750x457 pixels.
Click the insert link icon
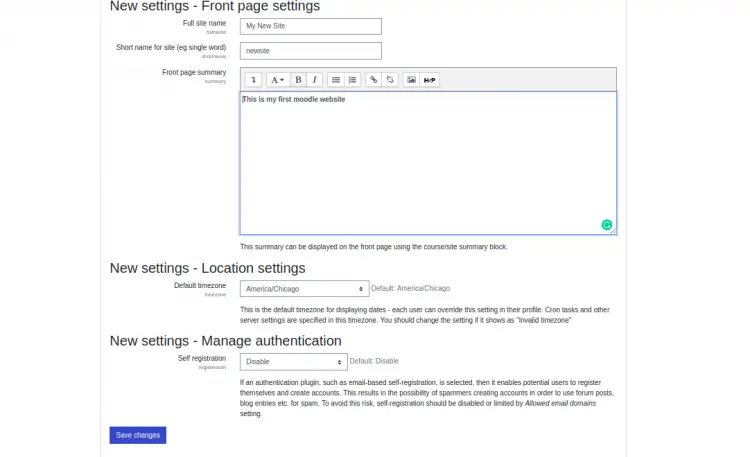374,80
